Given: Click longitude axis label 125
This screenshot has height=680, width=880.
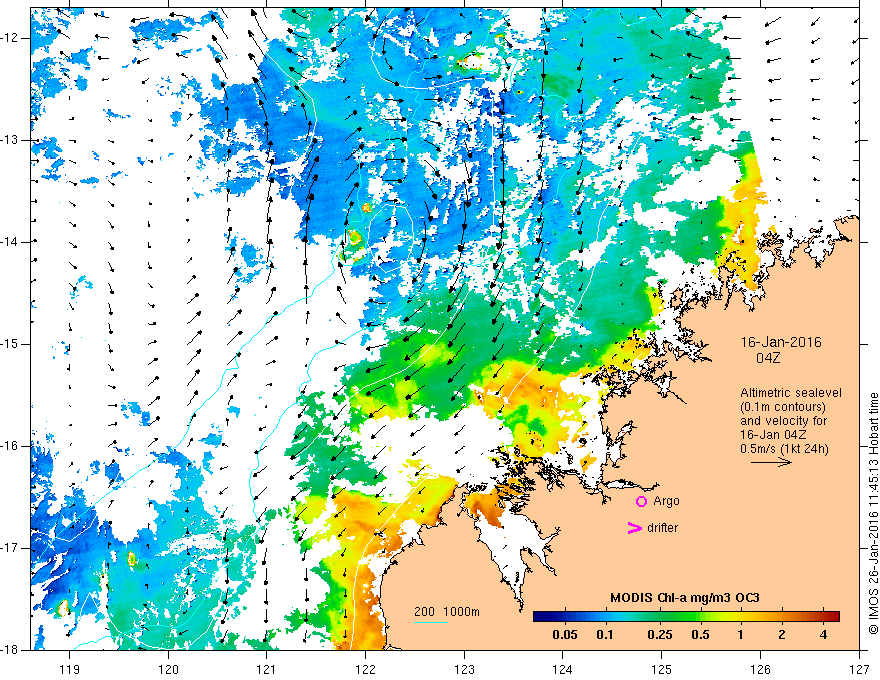Looking at the screenshot, I should tap(662, 669).
